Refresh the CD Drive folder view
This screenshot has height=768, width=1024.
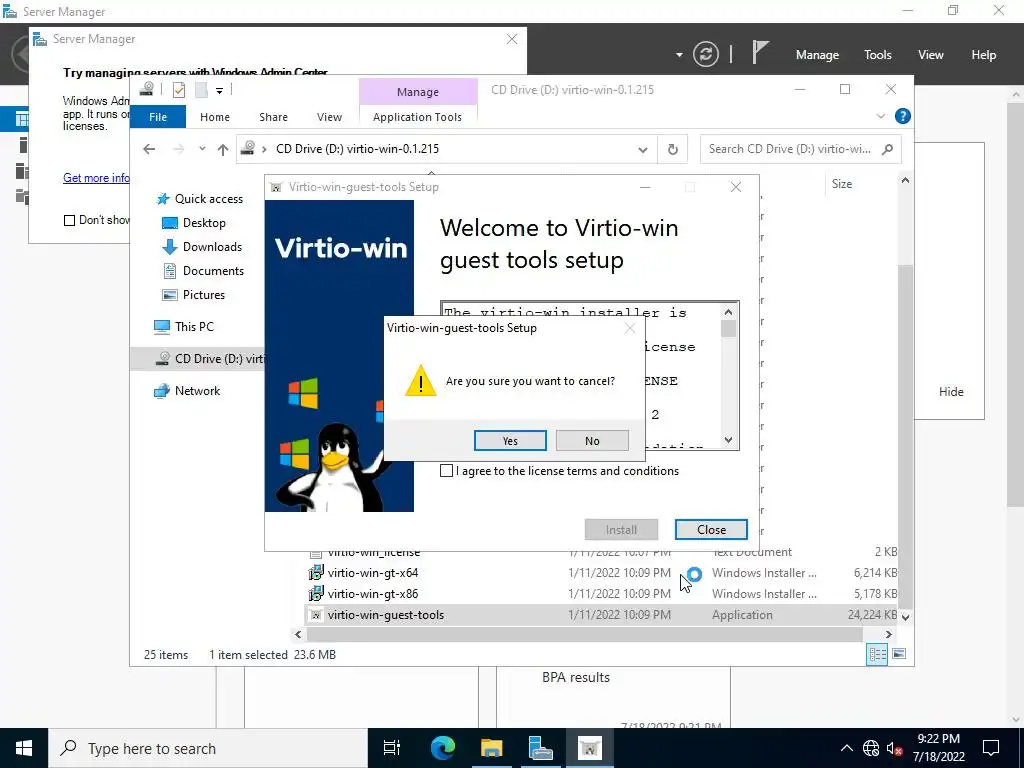(673, 150)
